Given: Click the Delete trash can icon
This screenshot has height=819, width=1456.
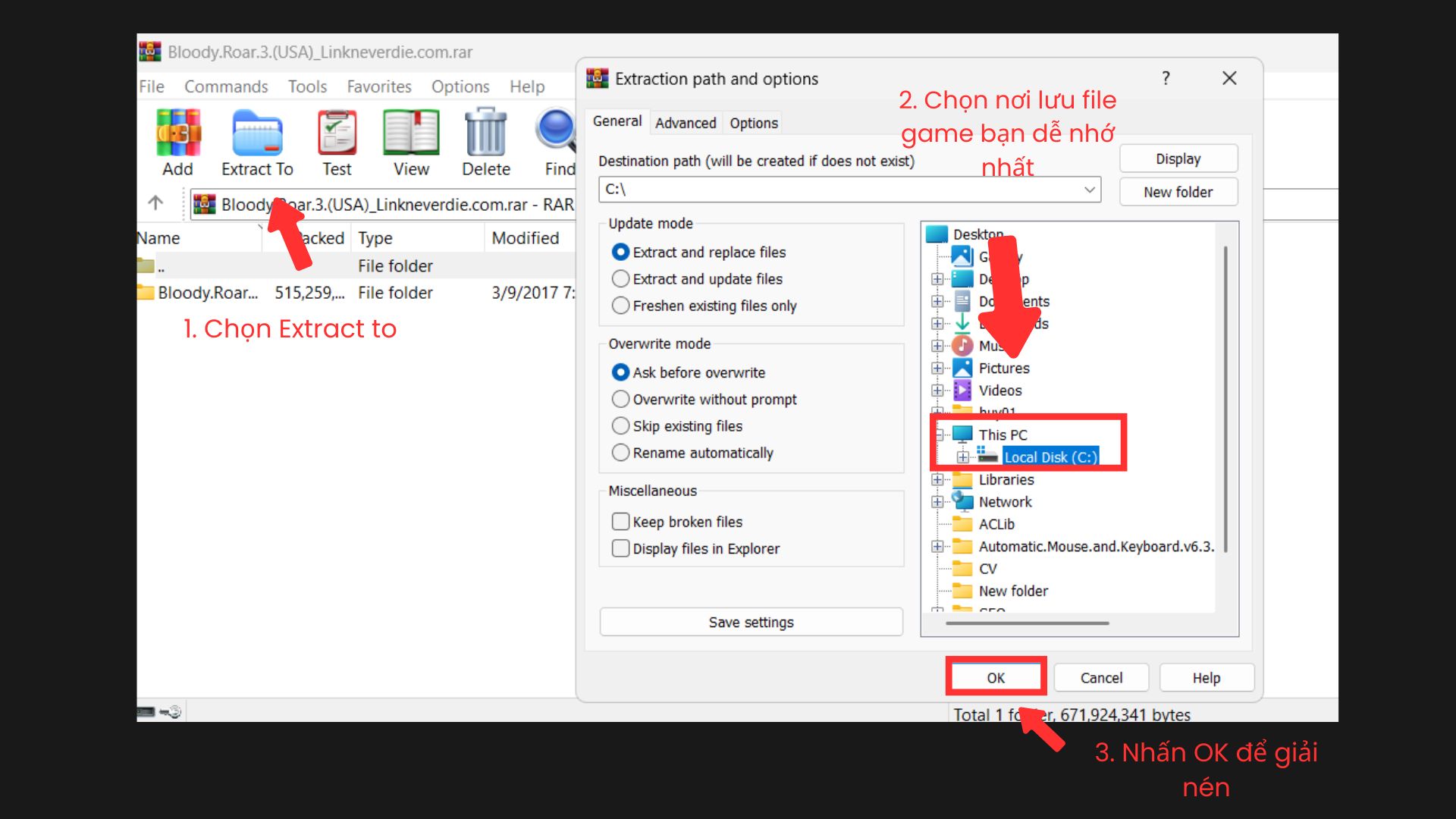Looking at the screenshot, I should [485, 131].
